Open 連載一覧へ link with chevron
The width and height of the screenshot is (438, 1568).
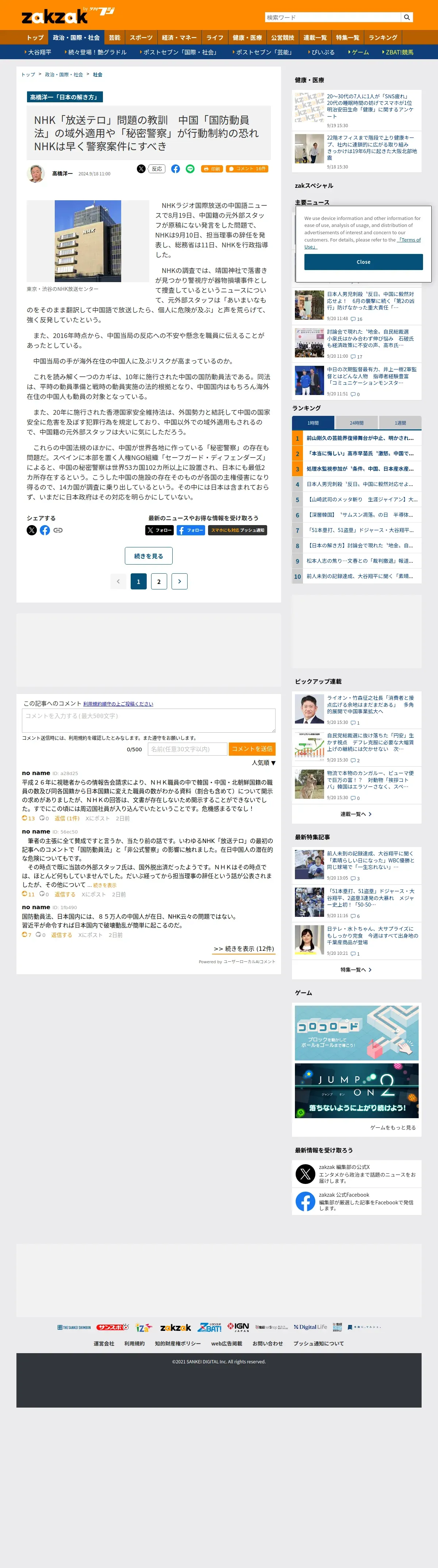tap(357, 815)
